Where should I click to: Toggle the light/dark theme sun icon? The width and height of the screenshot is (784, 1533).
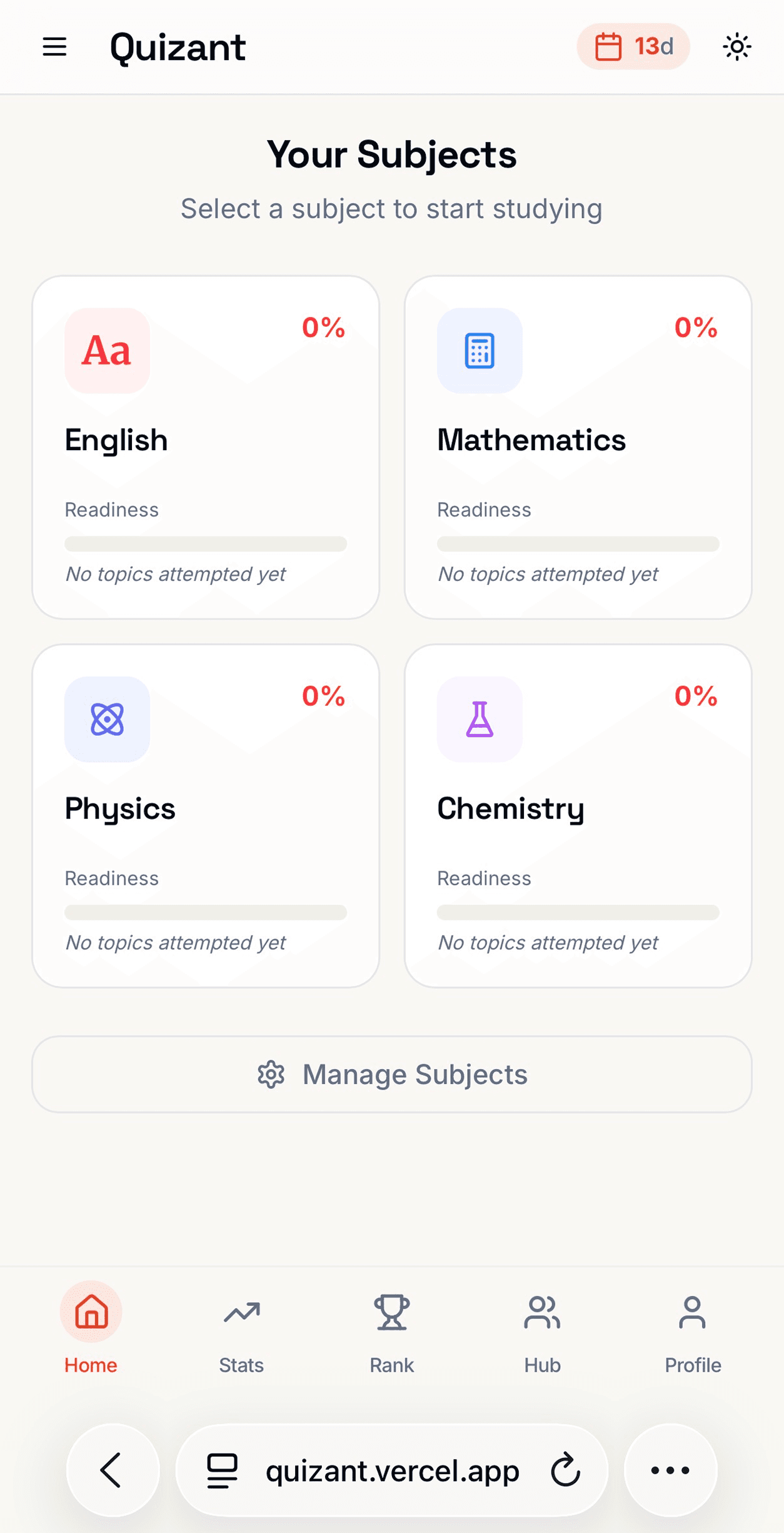(x=736, y=47)
